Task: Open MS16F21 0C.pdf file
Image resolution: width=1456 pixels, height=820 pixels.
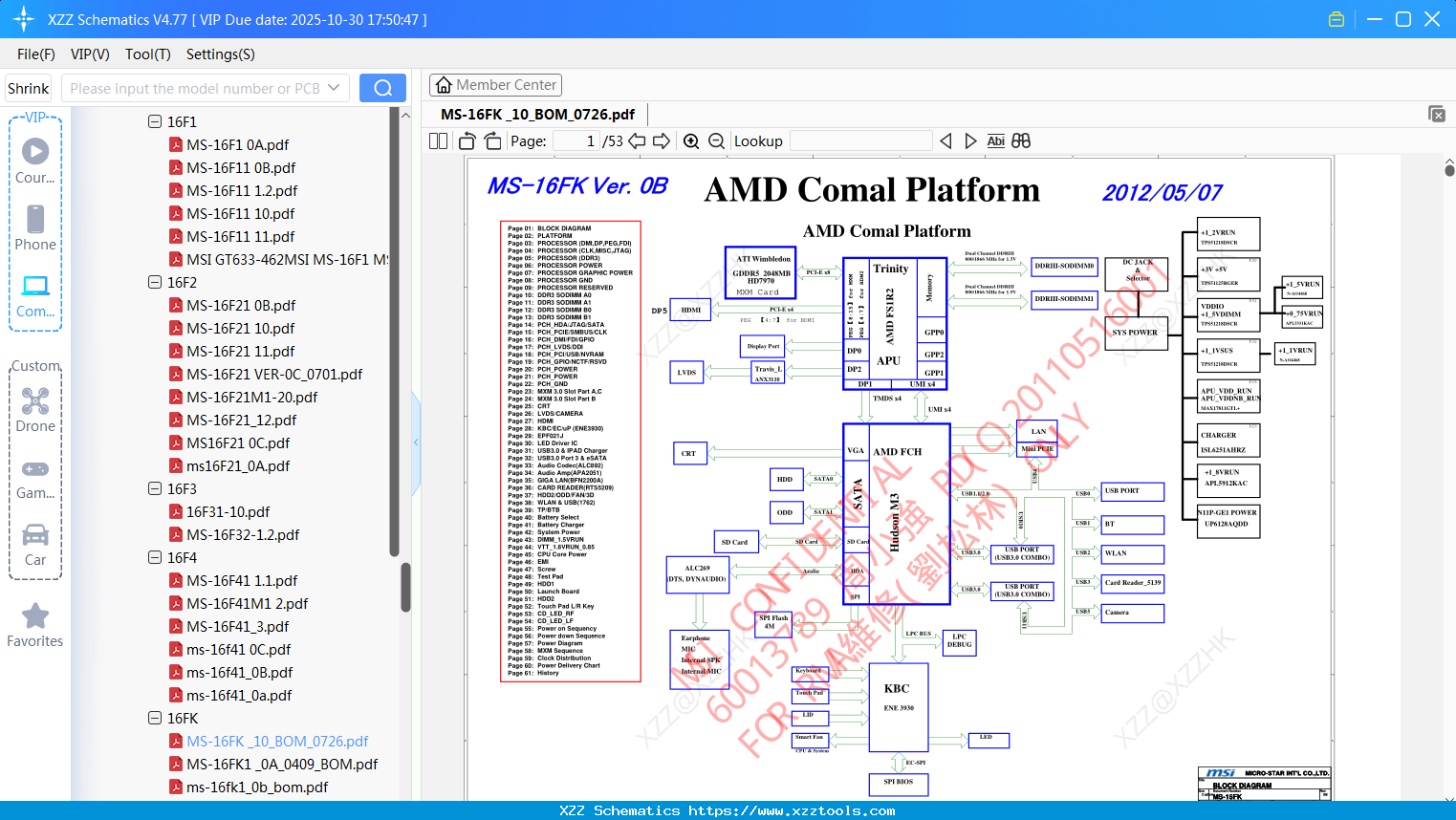Action: (238, 442)
